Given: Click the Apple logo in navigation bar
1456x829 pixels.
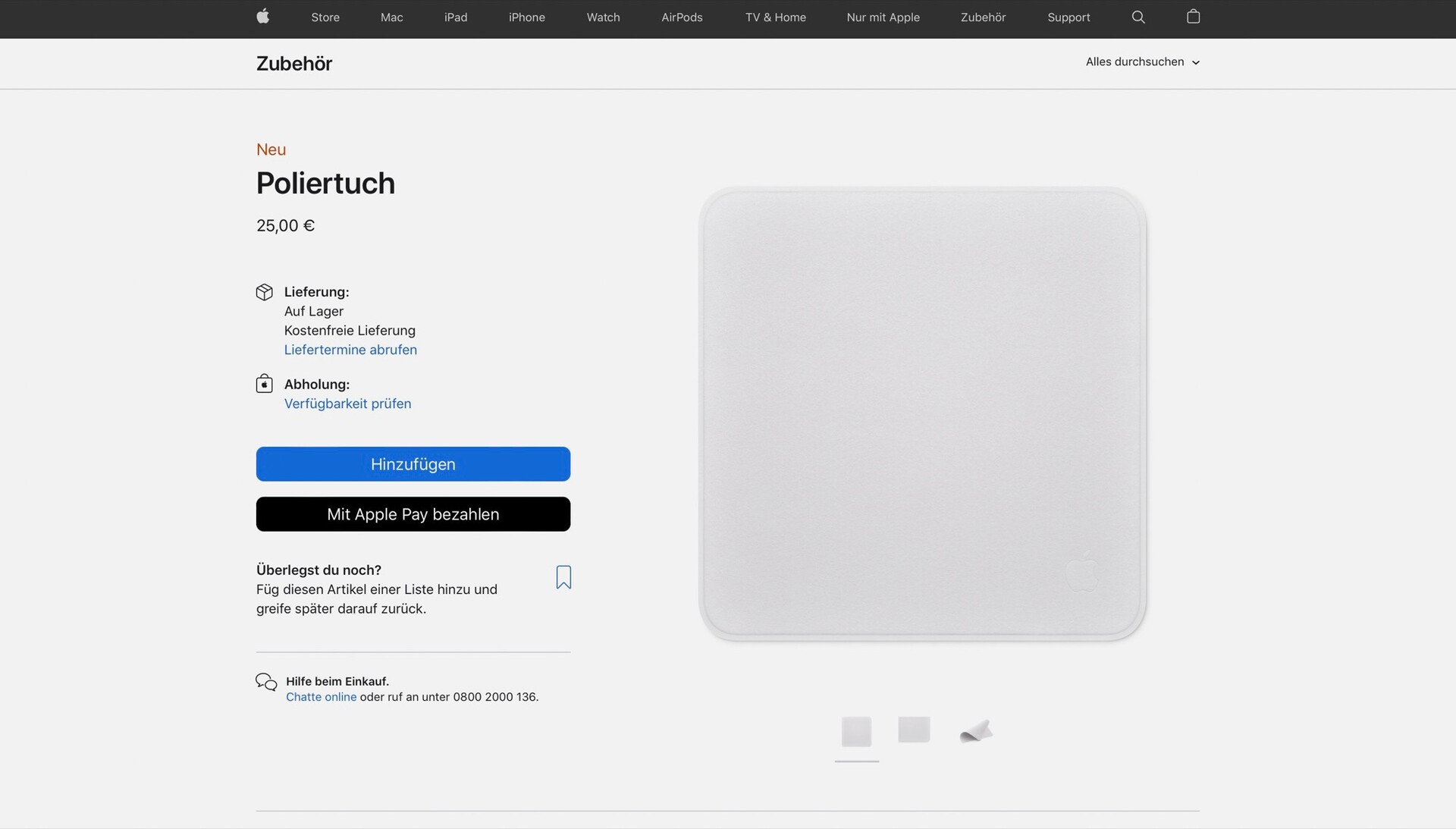Looking at the screenshot, I should (x=263, y=17).
